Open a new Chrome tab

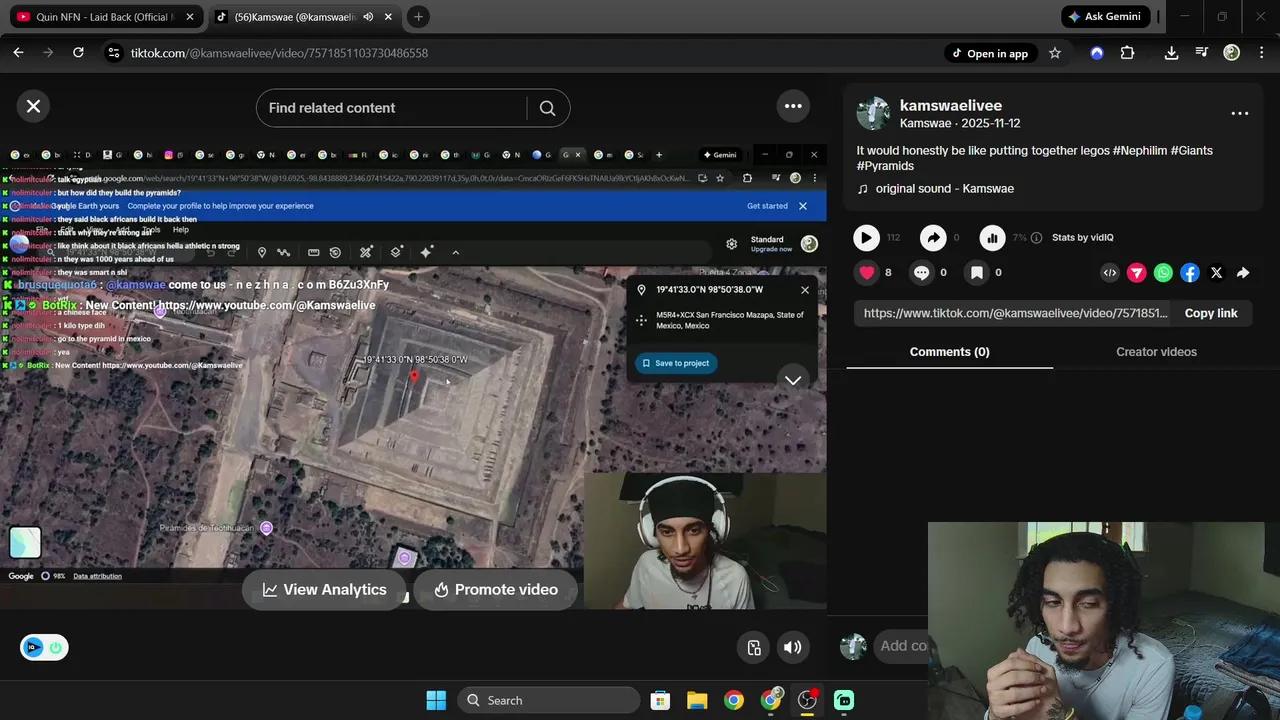(x=418, y=17)
